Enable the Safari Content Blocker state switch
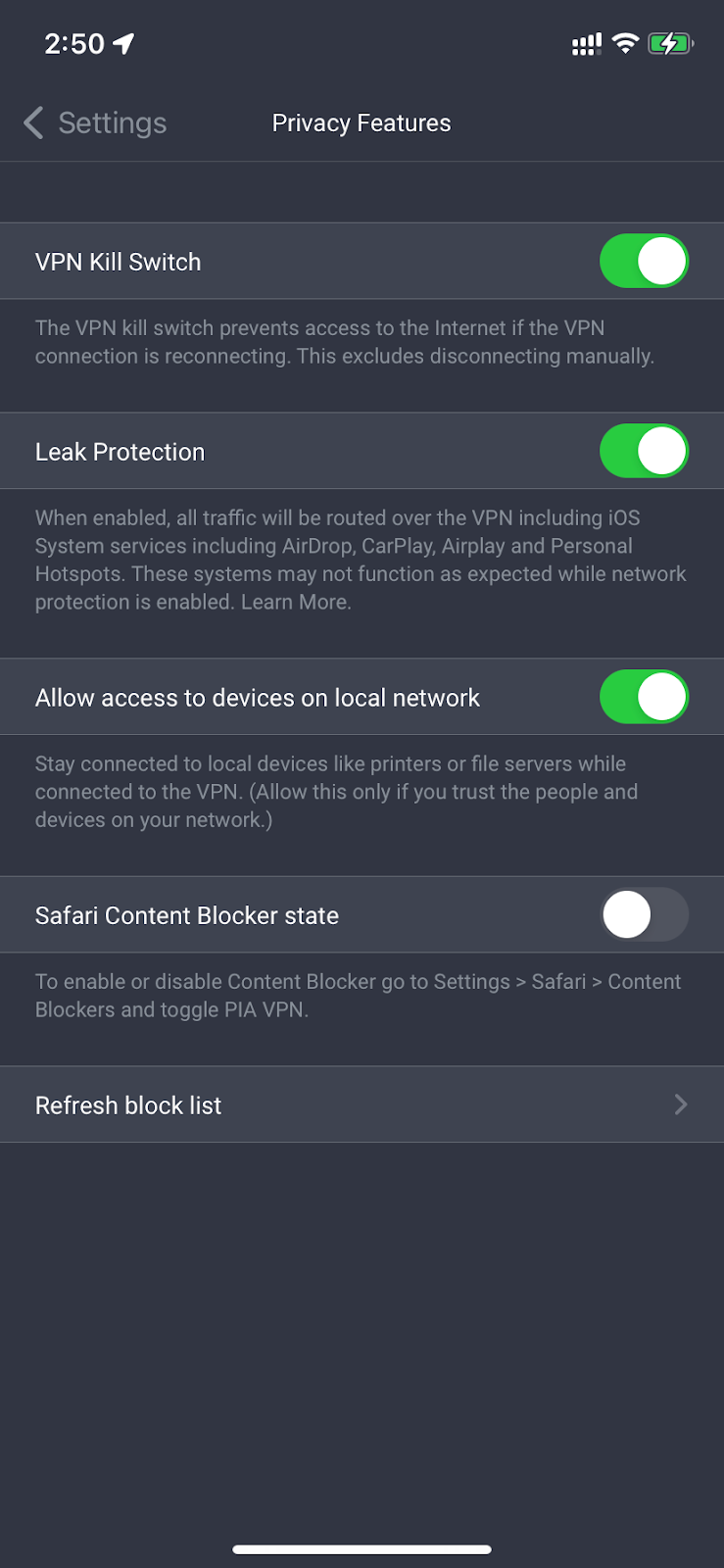The width and height of the screenshot is (724, 1568). [644, 915]
